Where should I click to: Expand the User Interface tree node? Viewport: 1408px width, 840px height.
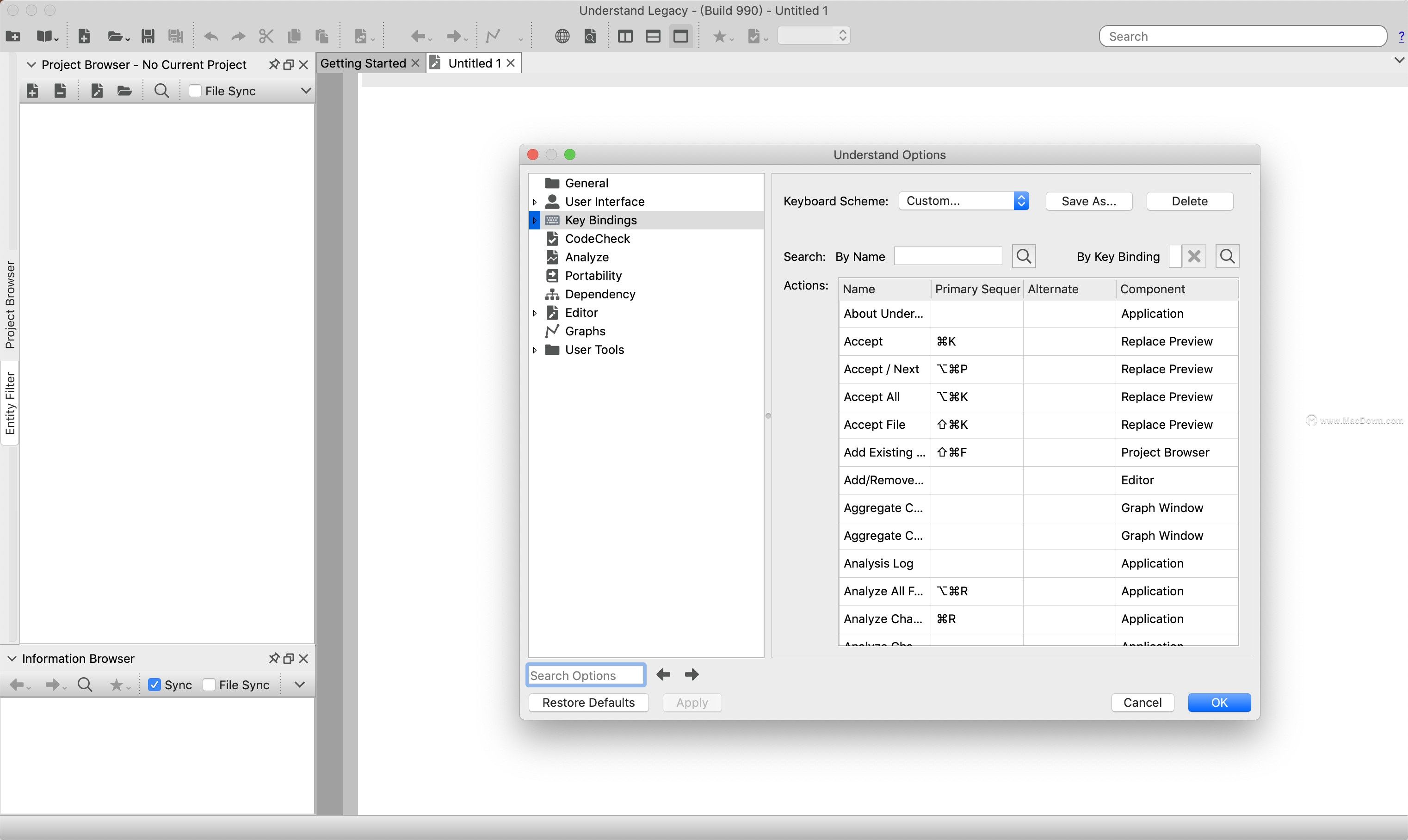tap(534, 202)
